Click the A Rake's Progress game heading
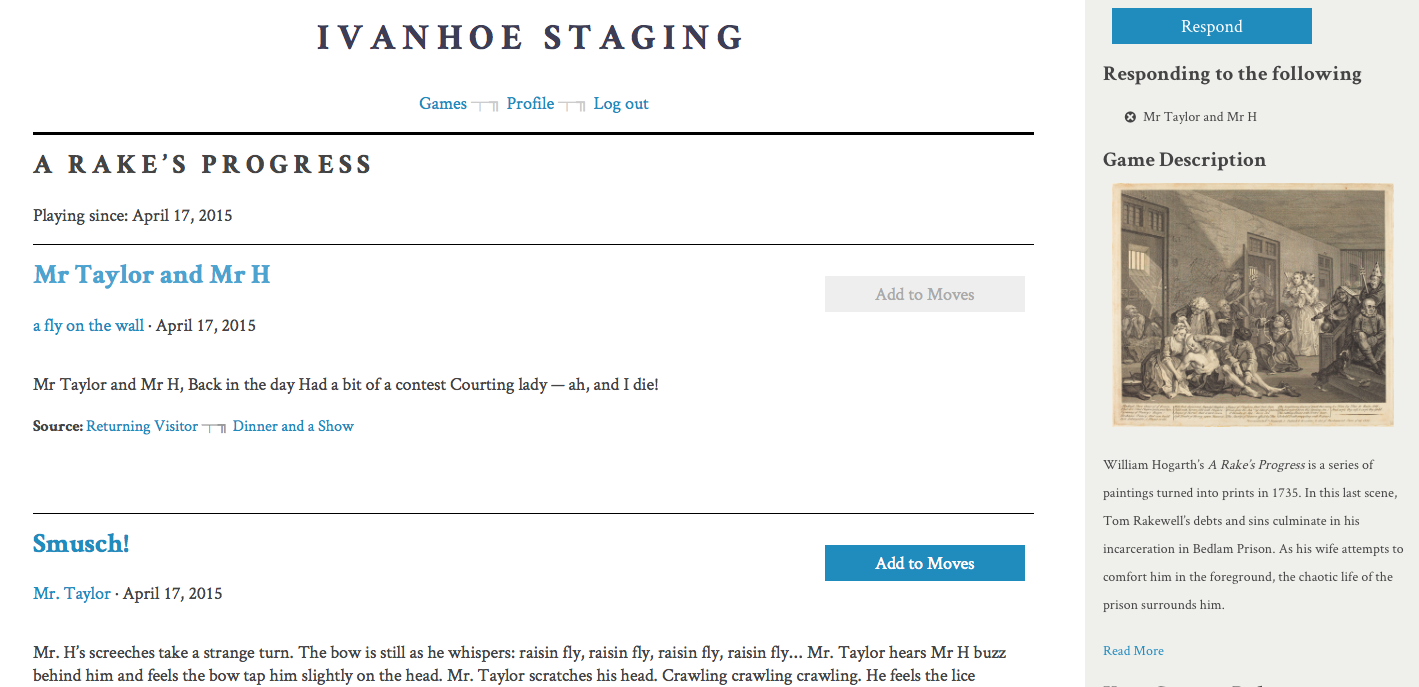The height and width of the screenshot is (687, 1419). coord(203,165)
